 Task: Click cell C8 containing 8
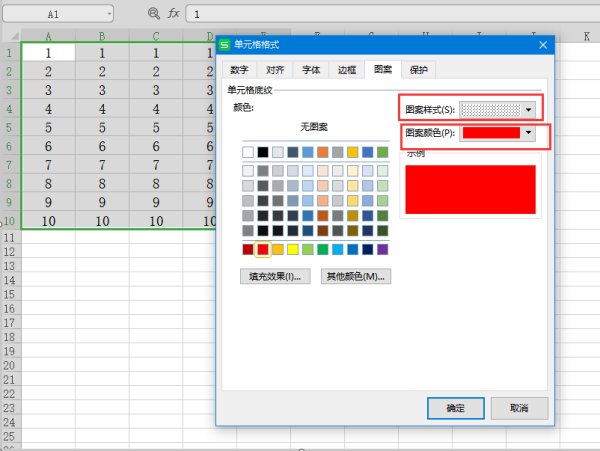pyautogui.click(x=156, y=184)
